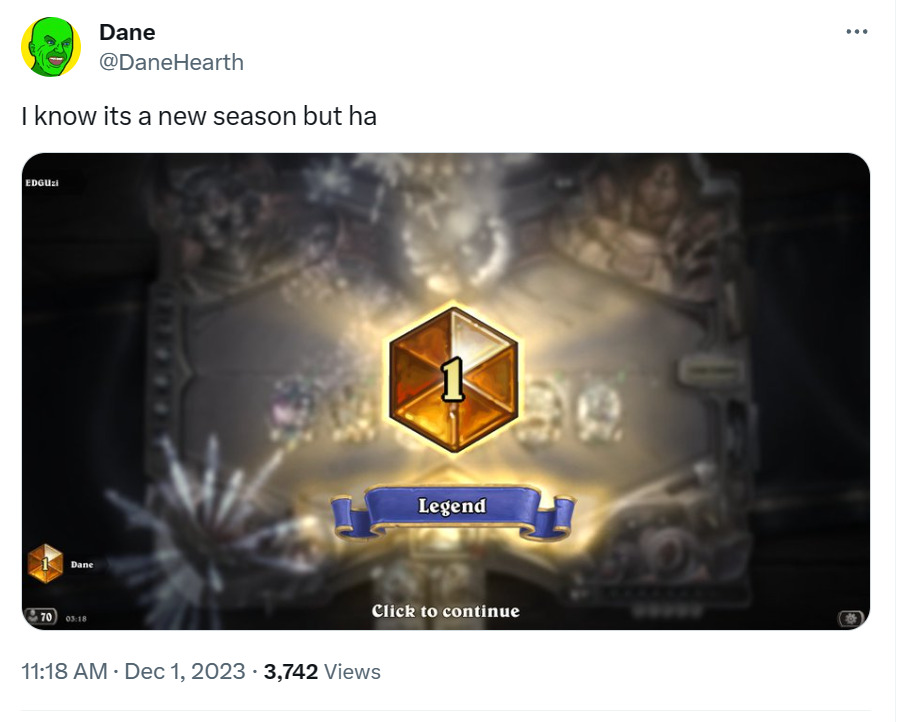Open the @DaneHearth handle link
The image size is (900, 722).
pos(172,62)
